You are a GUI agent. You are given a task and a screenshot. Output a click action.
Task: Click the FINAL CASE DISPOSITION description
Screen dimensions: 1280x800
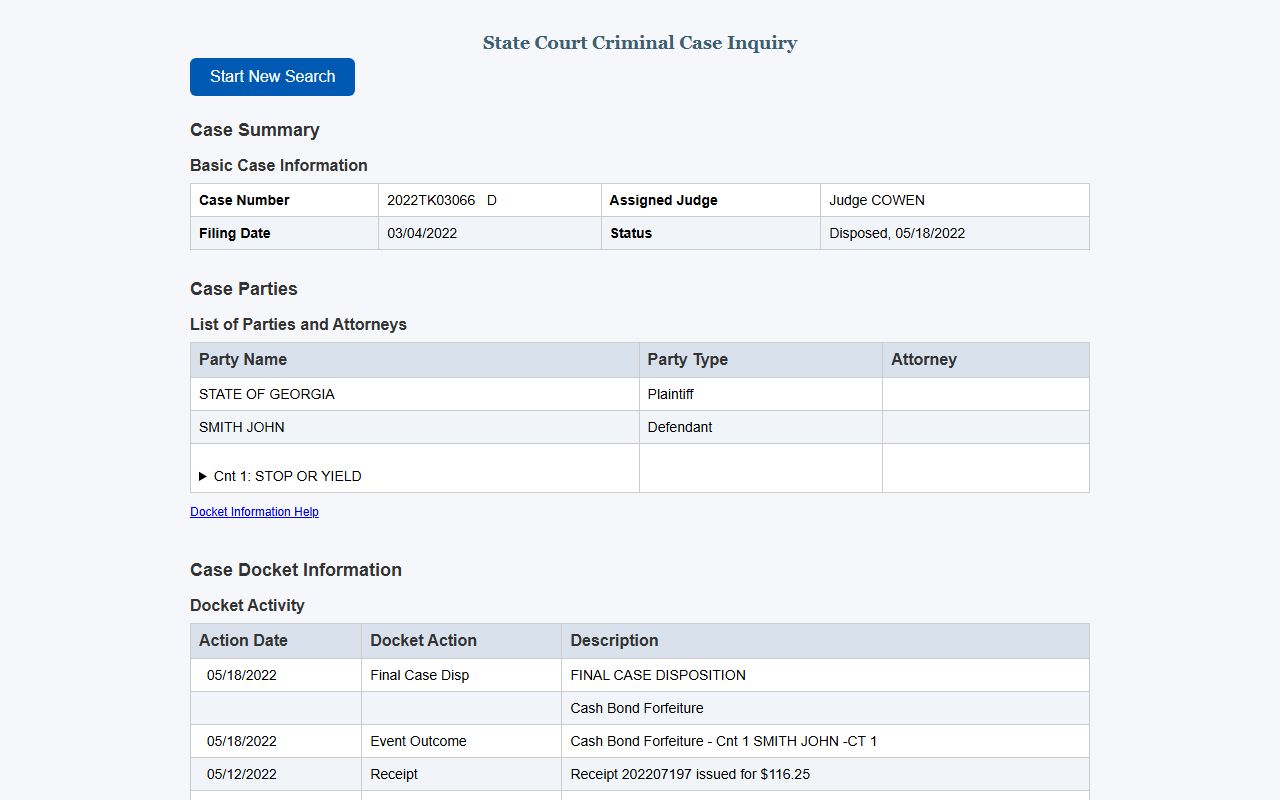click(x=658, y=675)
